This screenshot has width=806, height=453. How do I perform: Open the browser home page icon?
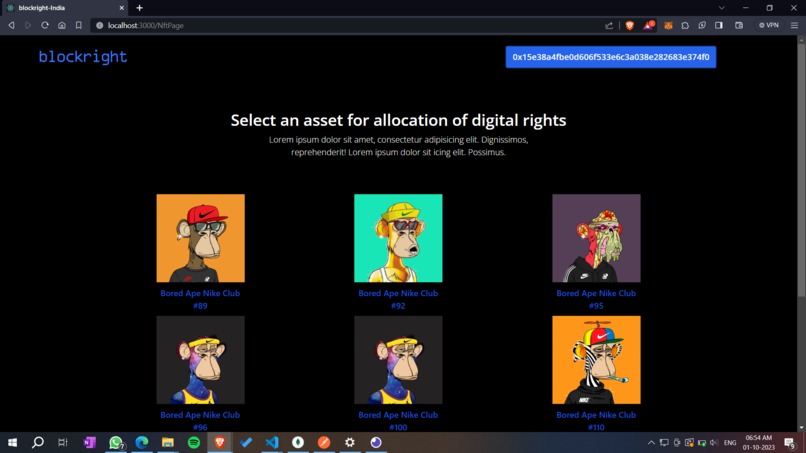(x=62, y=25)
